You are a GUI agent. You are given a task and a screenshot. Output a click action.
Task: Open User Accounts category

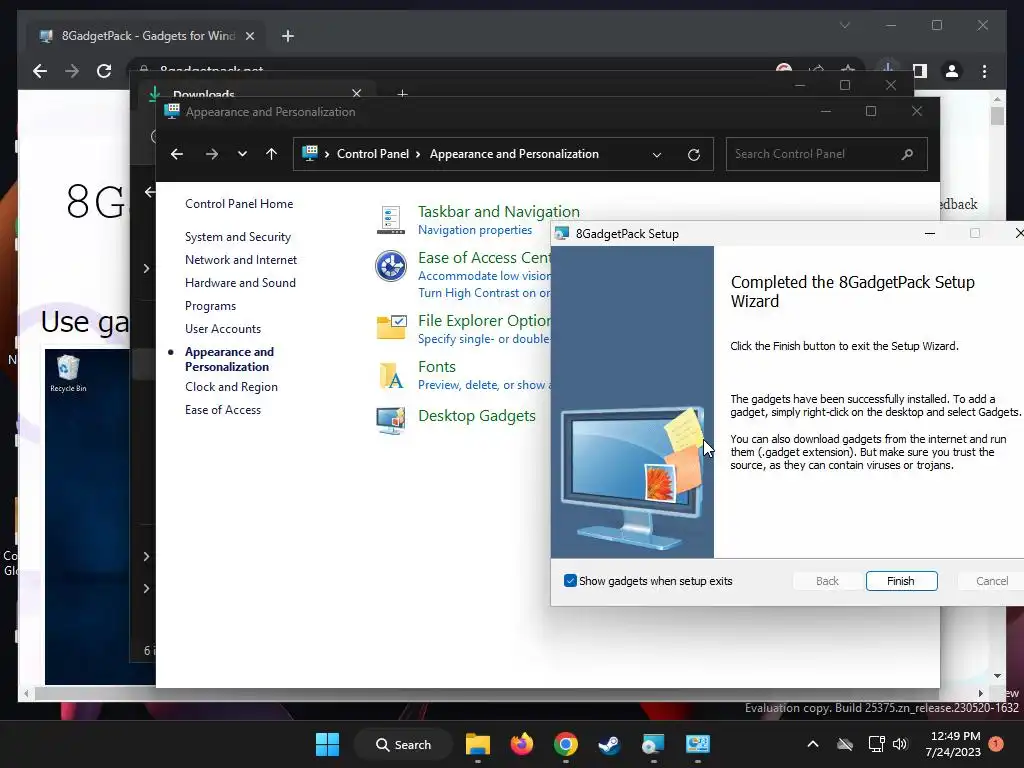(223, 328)
